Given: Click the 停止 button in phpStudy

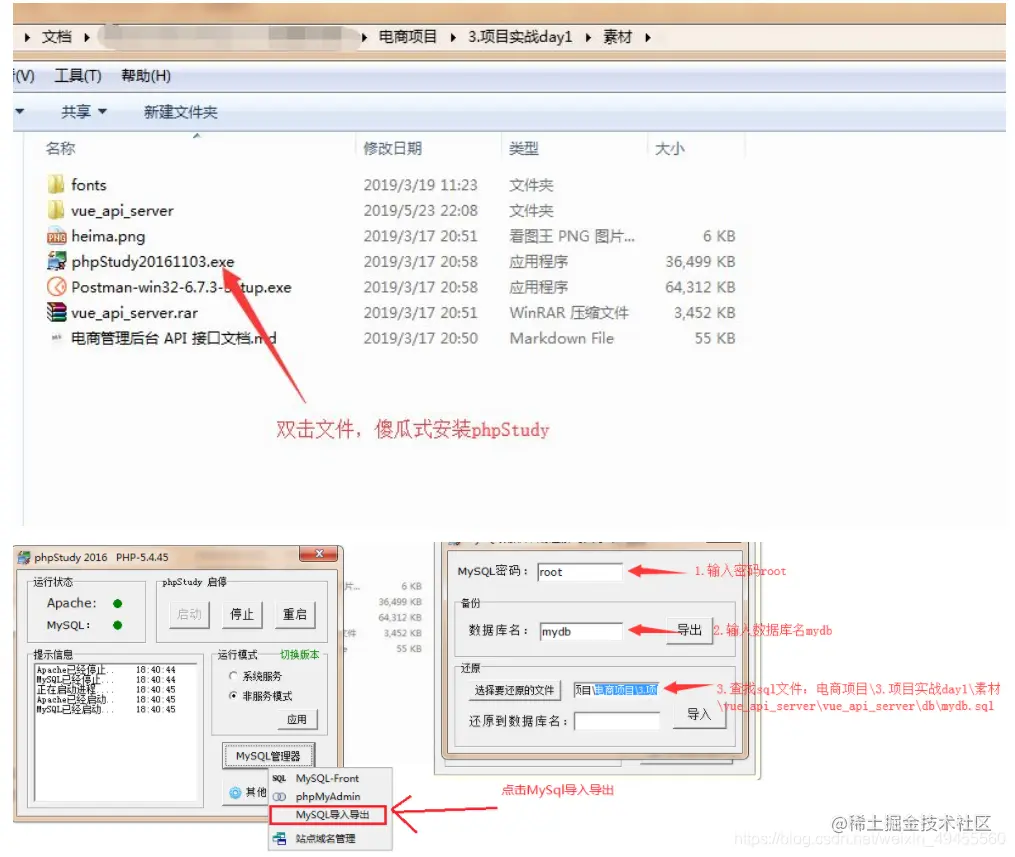Looking at the screenshot, I should pos(242,614).
